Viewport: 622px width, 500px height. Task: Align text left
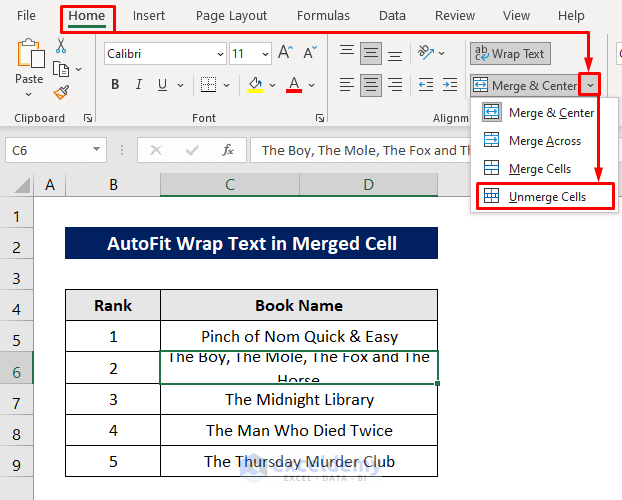(x=347, y=85)
